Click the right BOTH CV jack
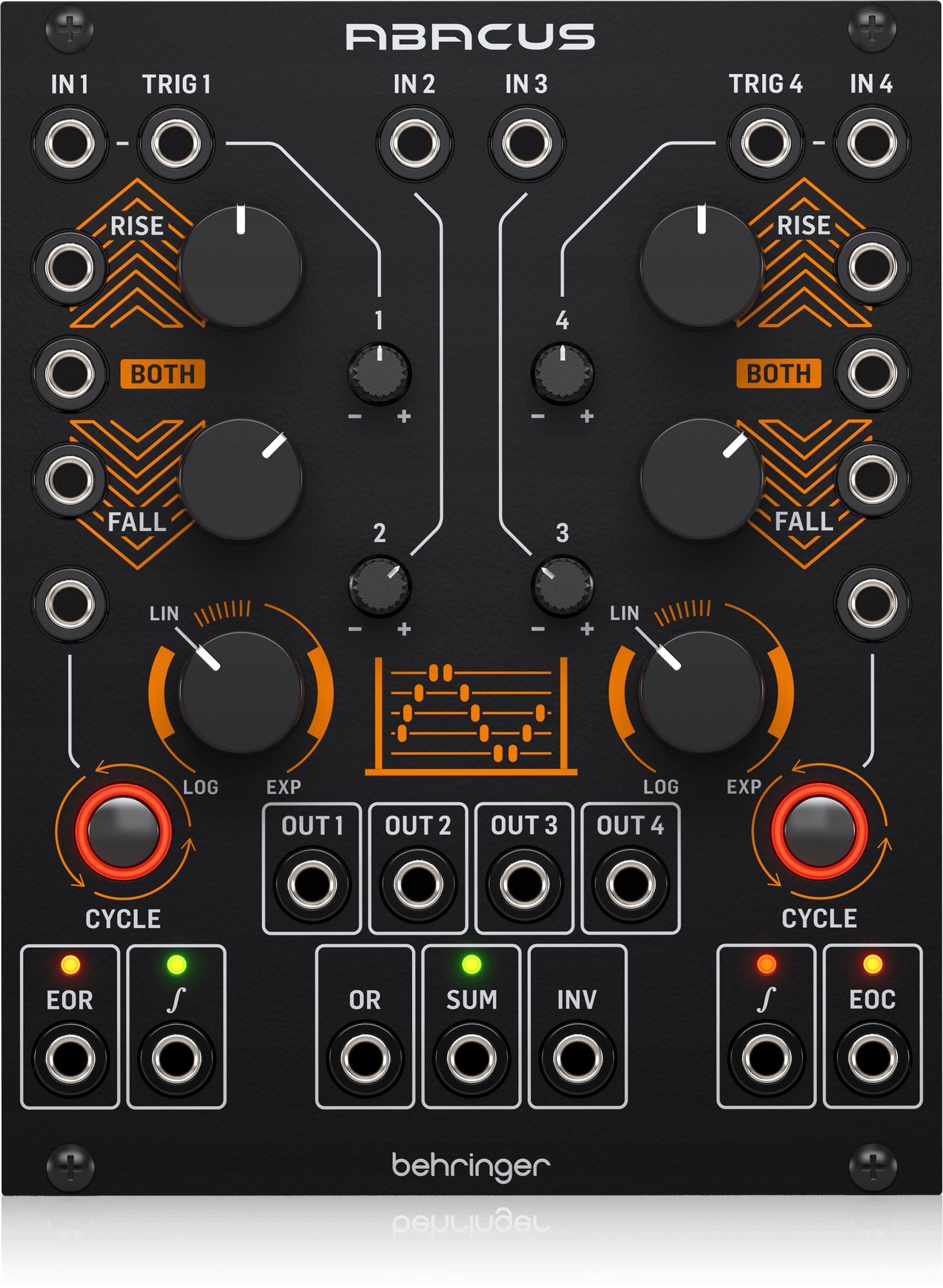The width and height of the screenshot is (943, 1288). 872,374
